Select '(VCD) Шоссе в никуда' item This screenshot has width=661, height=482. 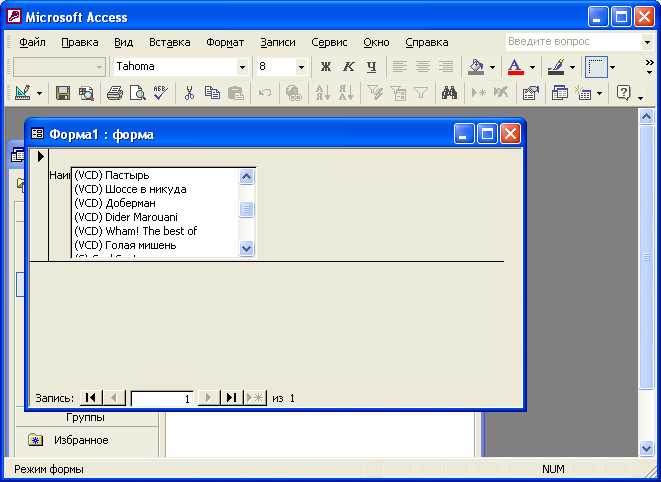[x=154, y=189]
